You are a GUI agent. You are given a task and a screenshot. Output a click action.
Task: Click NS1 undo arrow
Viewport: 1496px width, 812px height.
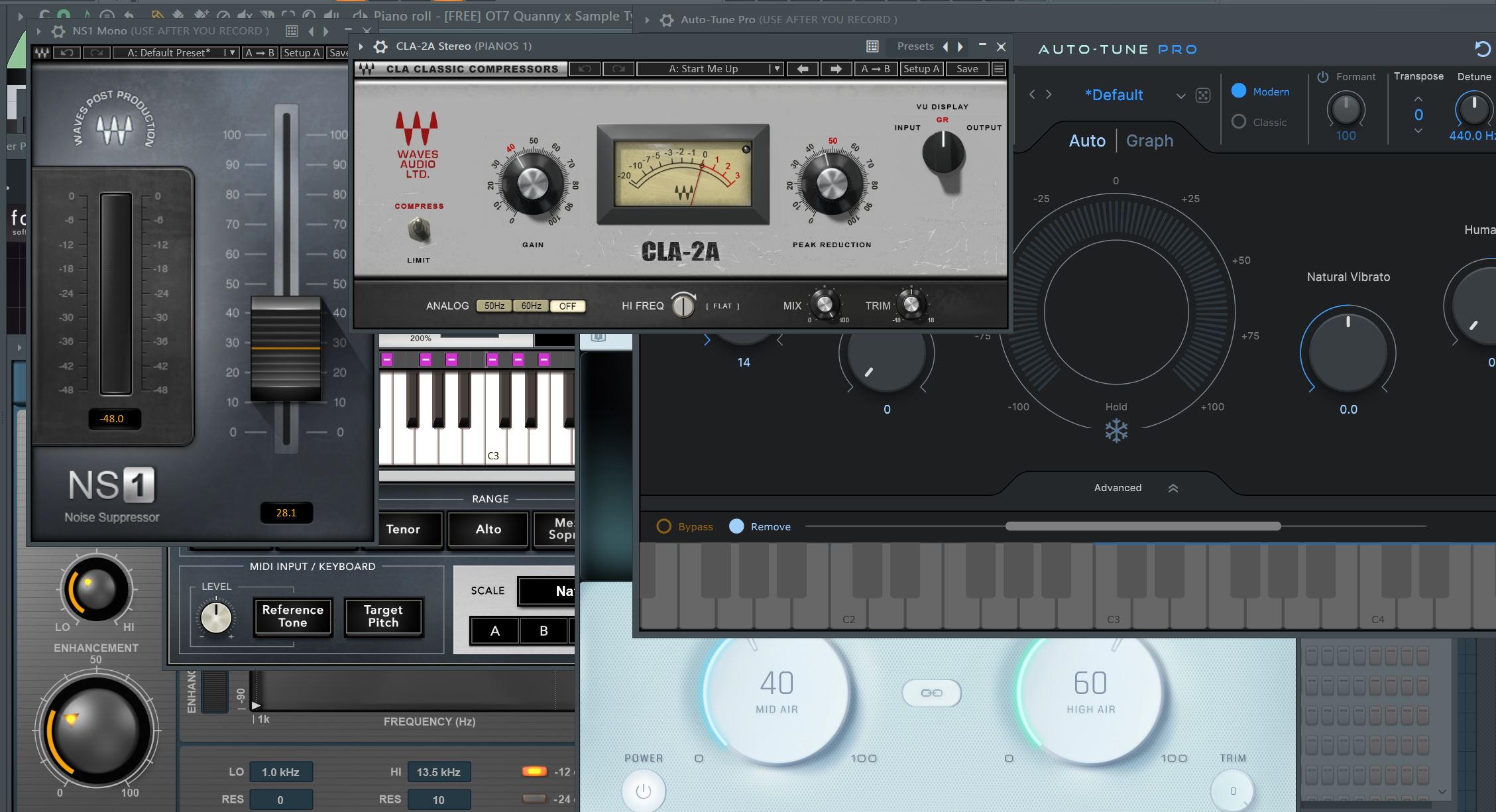pyautogui.click(x=66, y=53)
